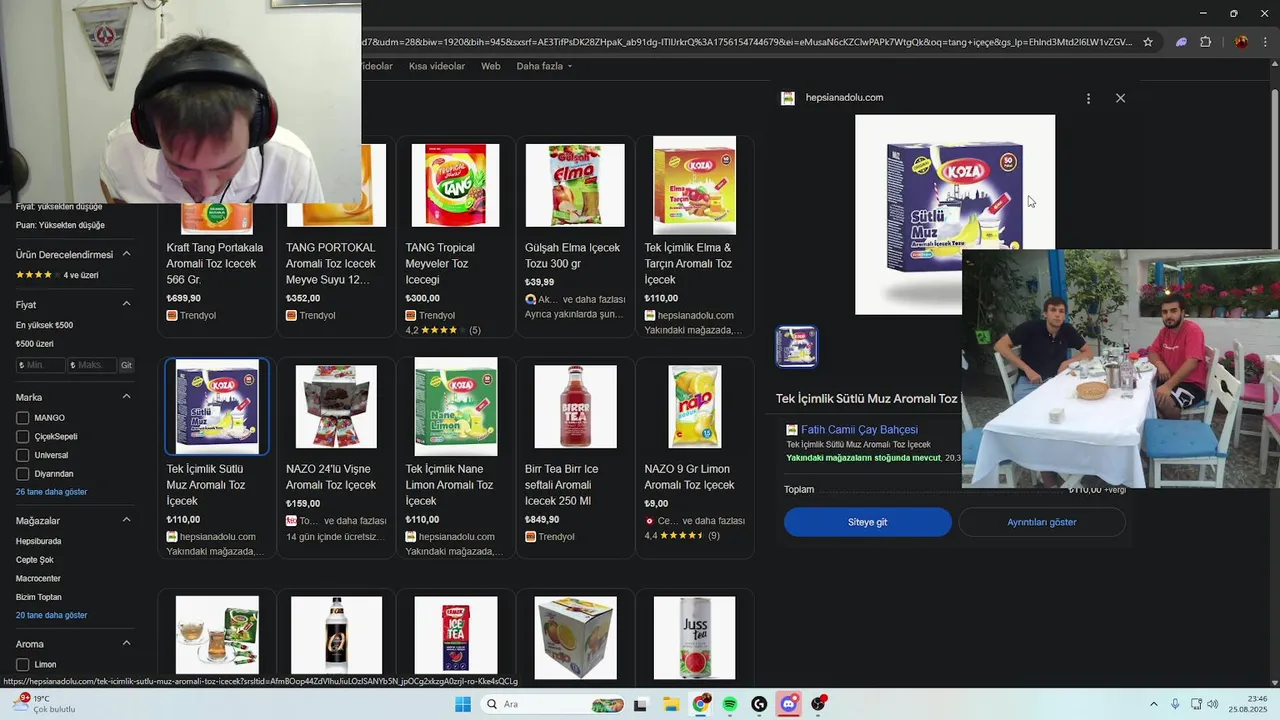Open product panel three-dot options
1280x720 pixels.
(x=1088, y=98)
